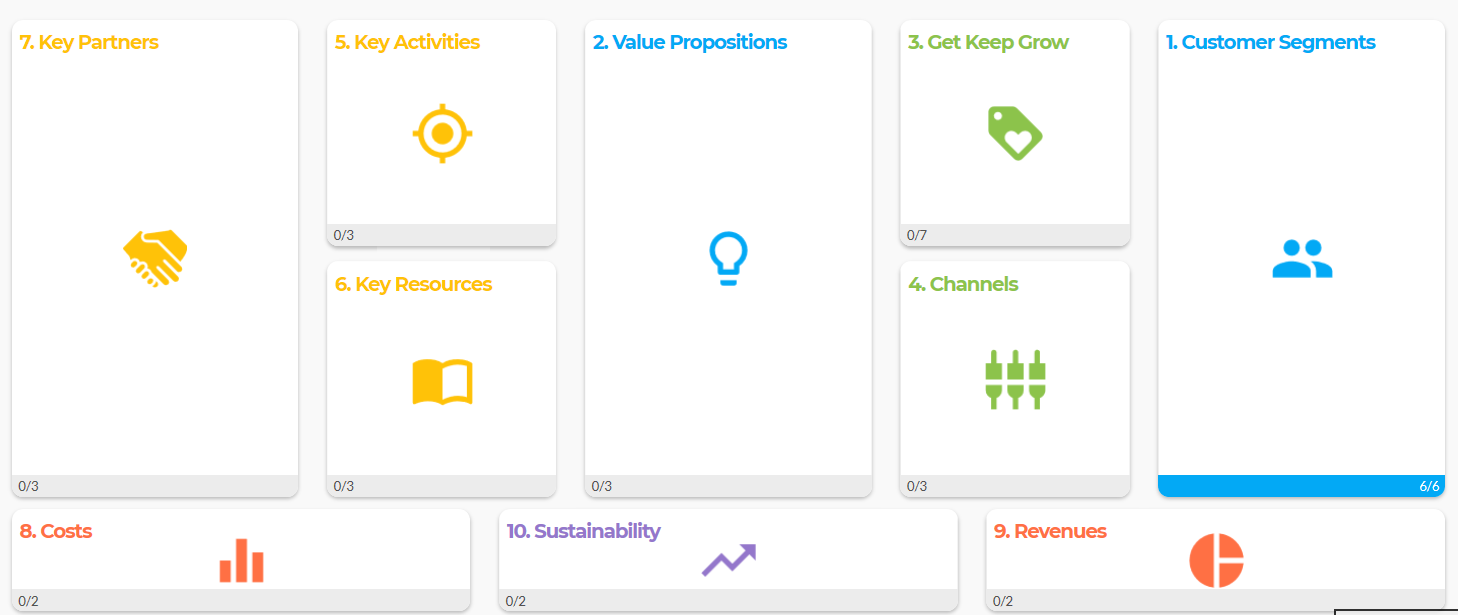Click the pie chart icon in Revenues
This screenshot has width=1458, height=615.
[x=1218, y=560]
